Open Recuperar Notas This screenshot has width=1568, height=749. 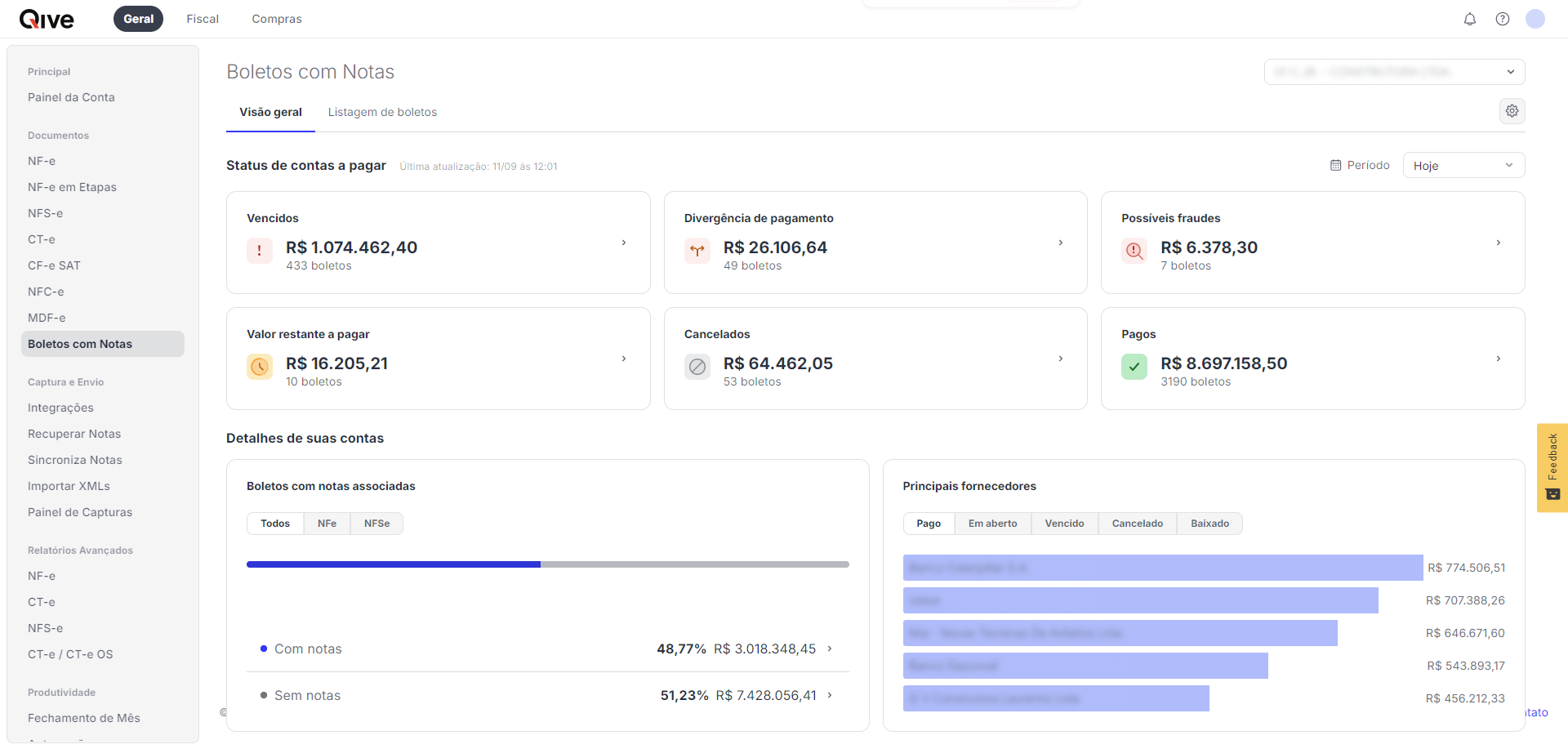coord(103,434)
